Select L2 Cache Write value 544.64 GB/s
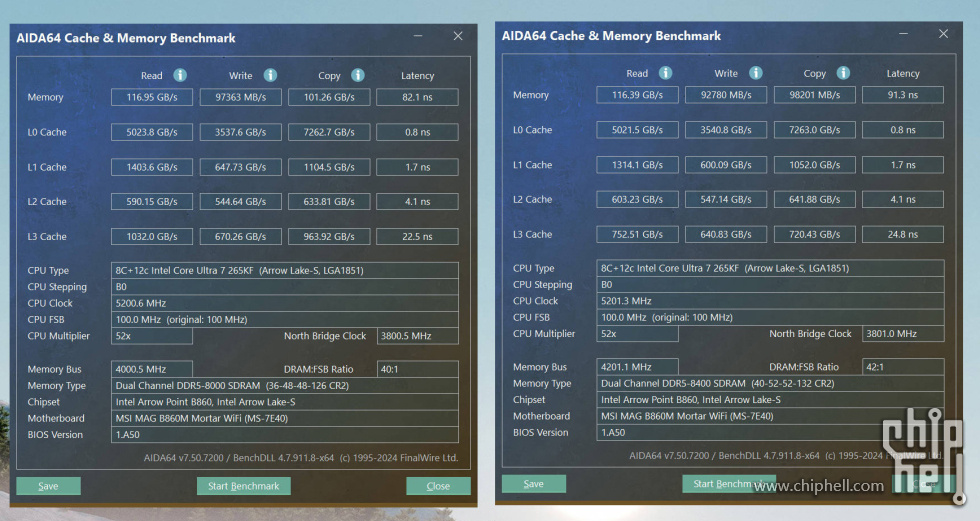 (x=241, y=202)
